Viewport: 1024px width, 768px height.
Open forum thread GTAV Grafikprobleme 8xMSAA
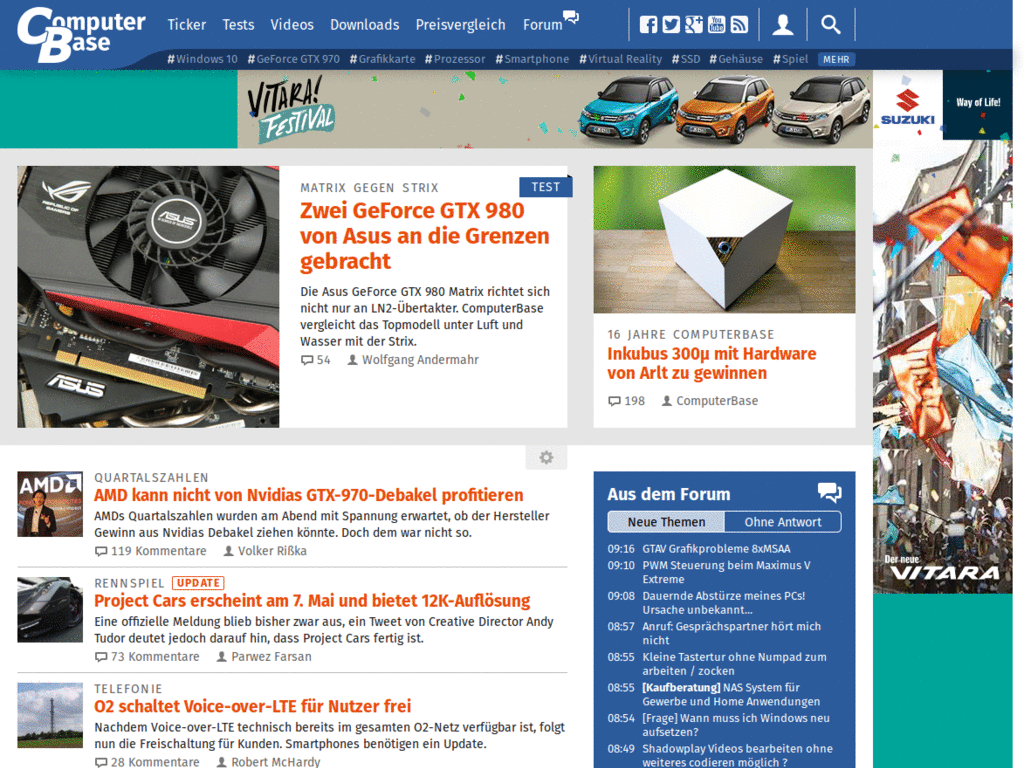click(716, 549)
